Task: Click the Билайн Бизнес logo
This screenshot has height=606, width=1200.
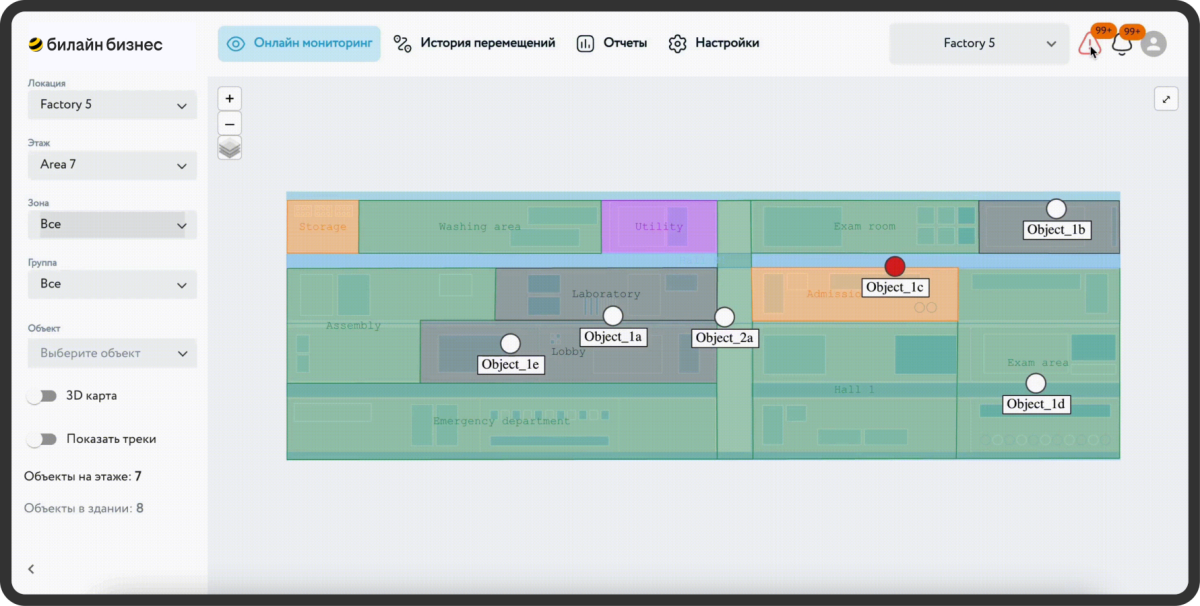Action: tap(95, 44)
